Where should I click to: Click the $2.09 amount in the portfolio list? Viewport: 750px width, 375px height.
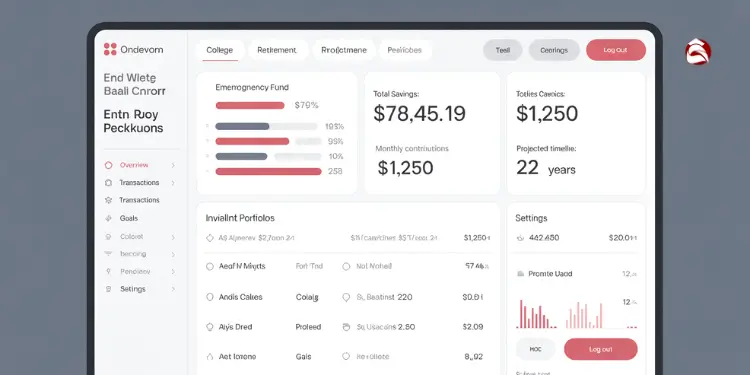click(x=473, y=327)
